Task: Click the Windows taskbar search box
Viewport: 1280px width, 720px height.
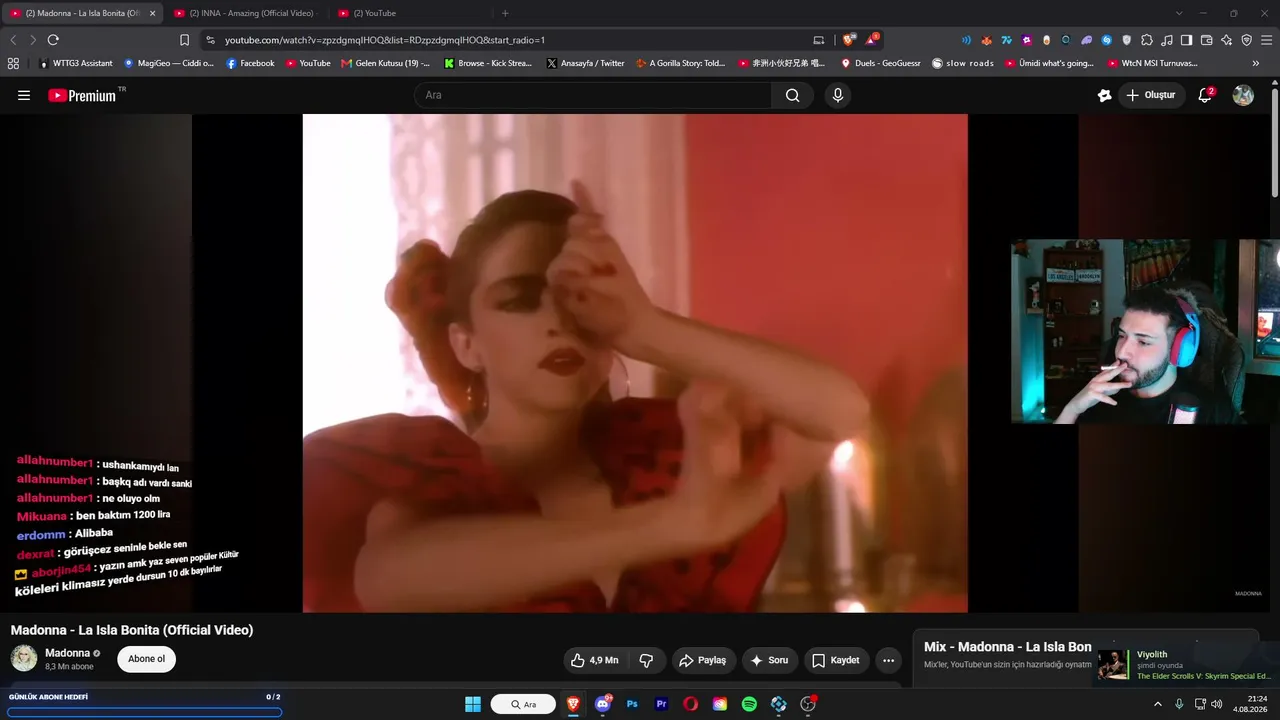Action: [x=523, y=704]
